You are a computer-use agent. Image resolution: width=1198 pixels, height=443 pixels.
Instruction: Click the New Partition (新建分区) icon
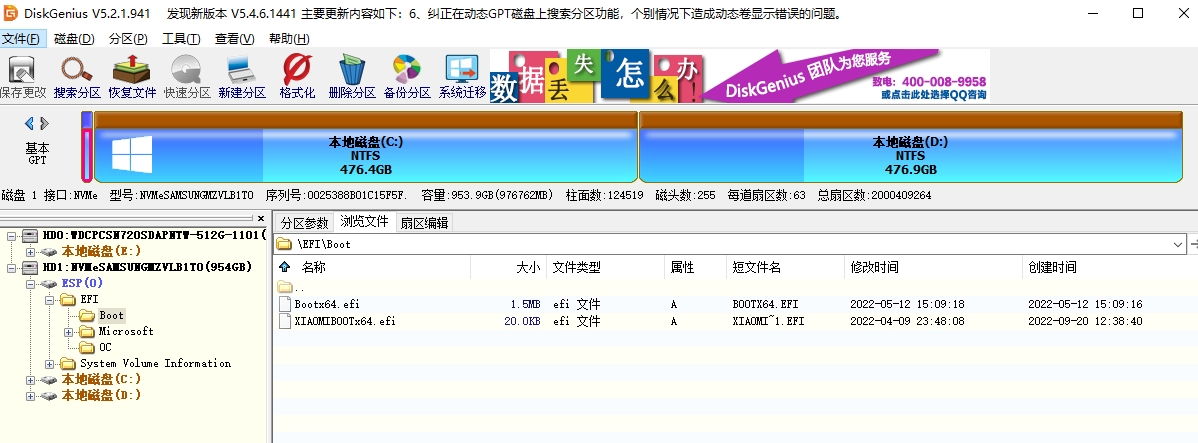coord(241,77)
